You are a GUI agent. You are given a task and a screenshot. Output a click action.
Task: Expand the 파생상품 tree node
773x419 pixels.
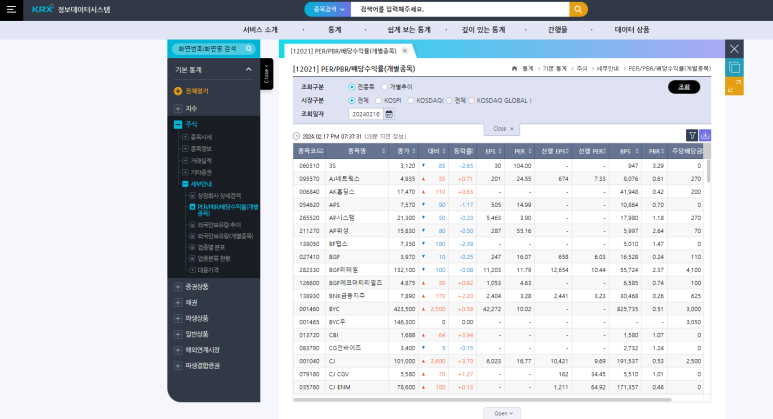point(178,318)
